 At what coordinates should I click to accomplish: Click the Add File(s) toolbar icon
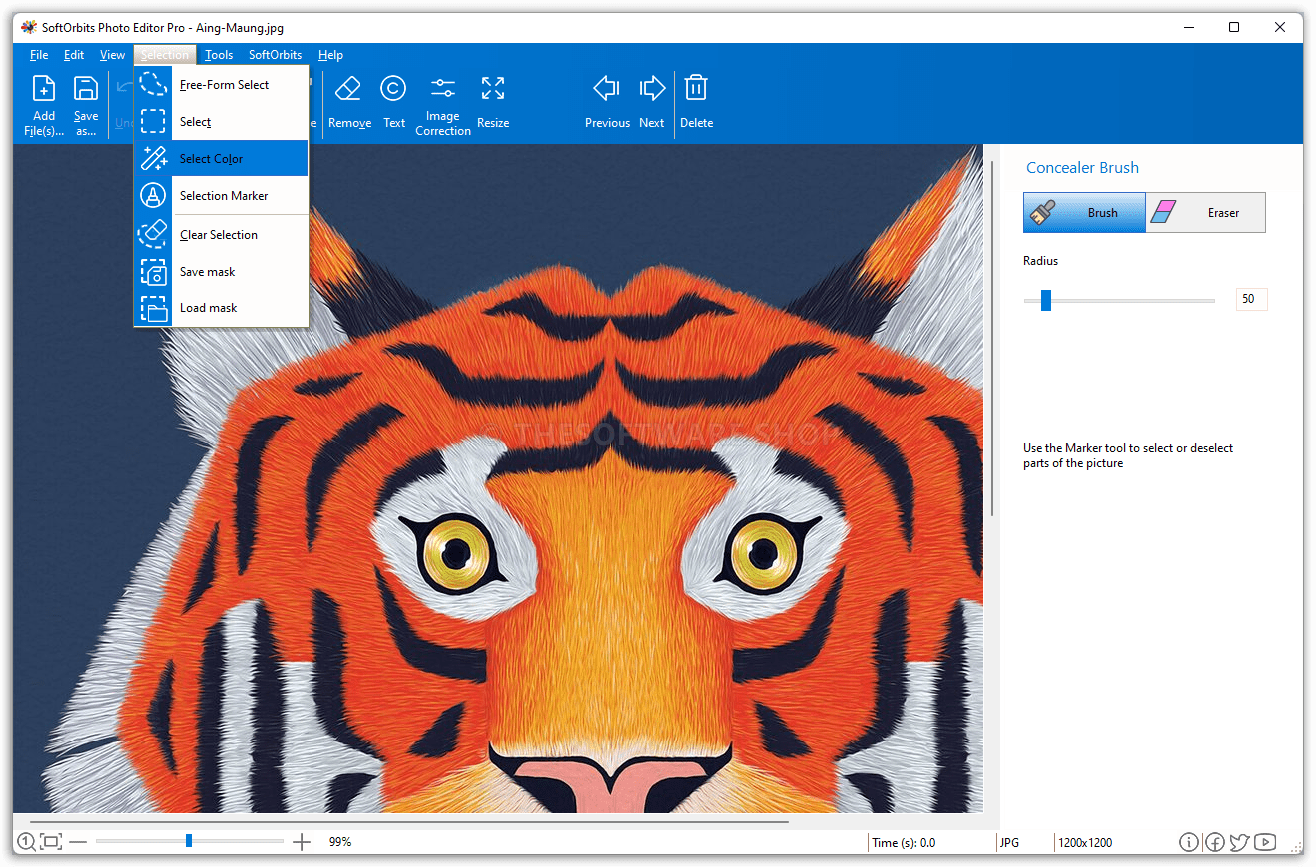tap(44, 88)
